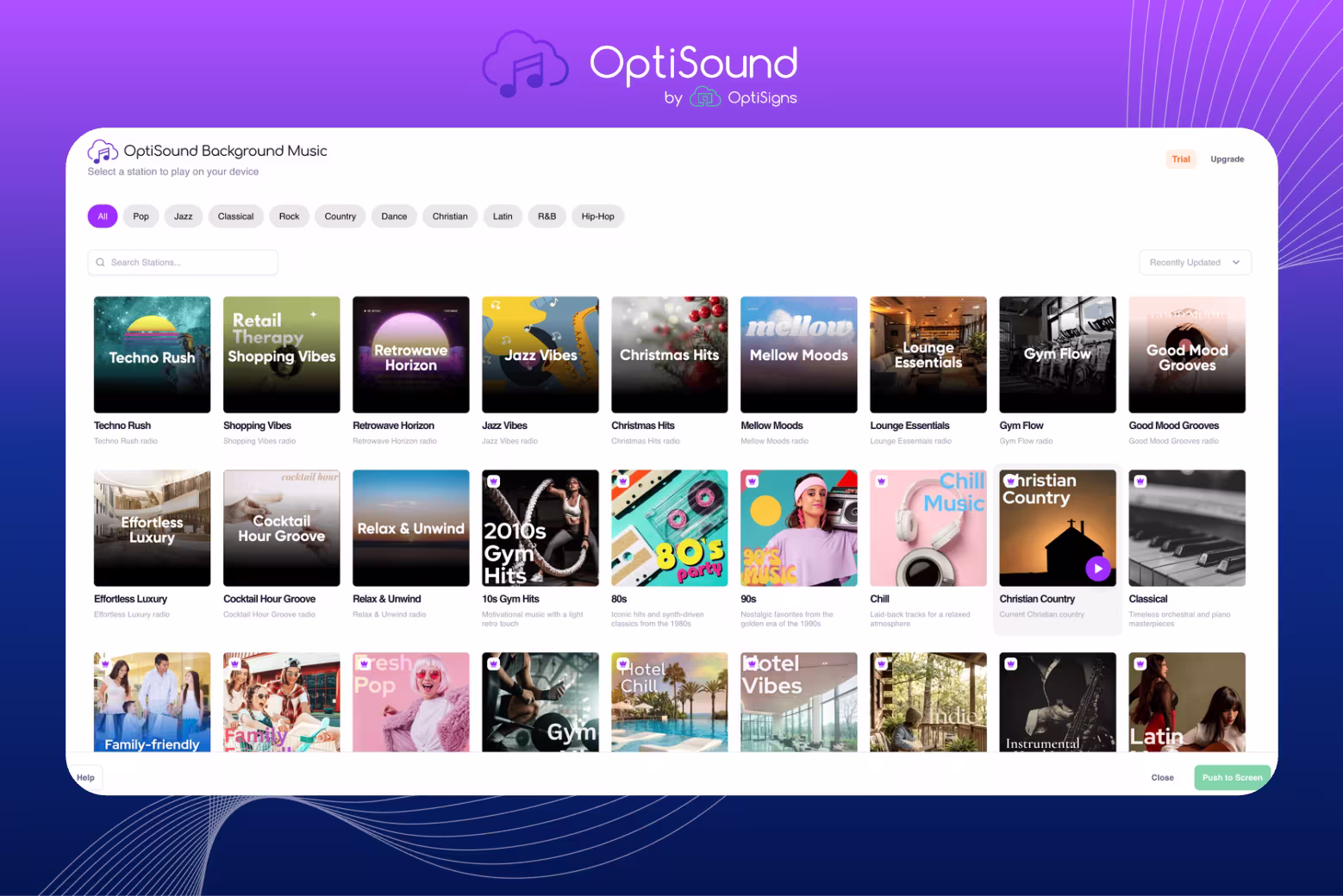Select the Classical piano station thumbnail

pyautogui.click(x=1187, y=528)
